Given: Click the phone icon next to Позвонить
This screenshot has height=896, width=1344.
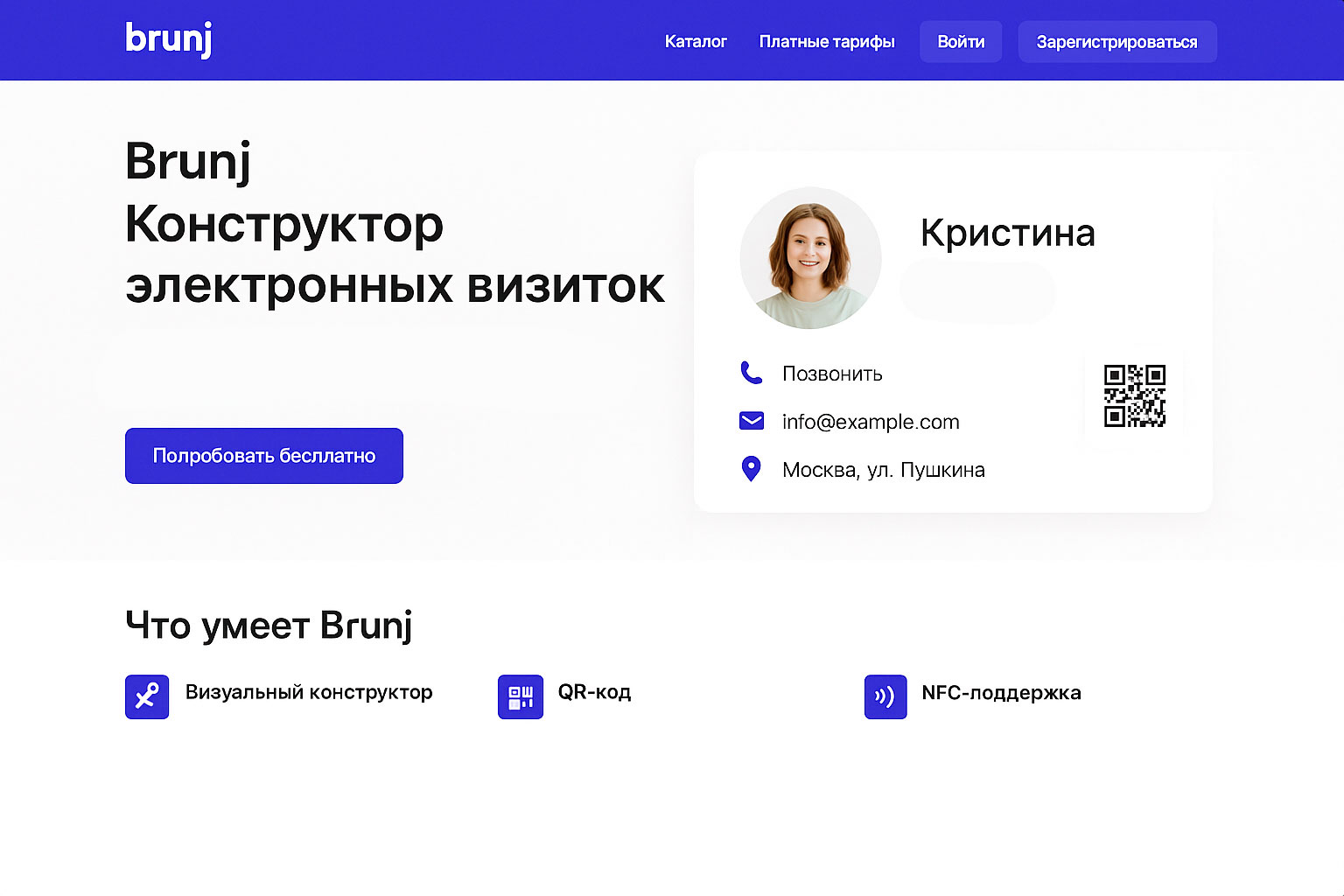Looking at the screenshot, I should (751, 373).
